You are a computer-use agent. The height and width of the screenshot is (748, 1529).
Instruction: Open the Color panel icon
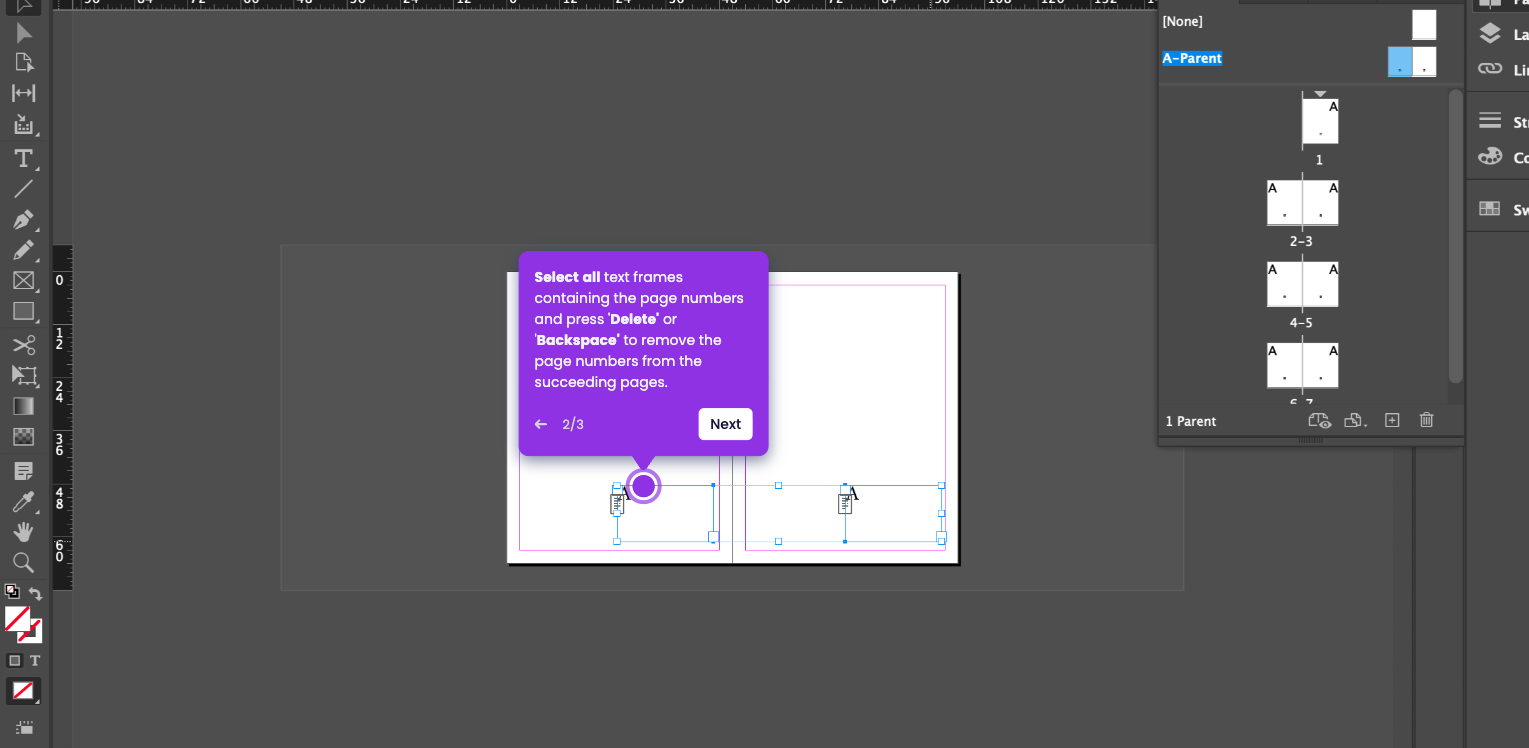[x=1490, y=157]
